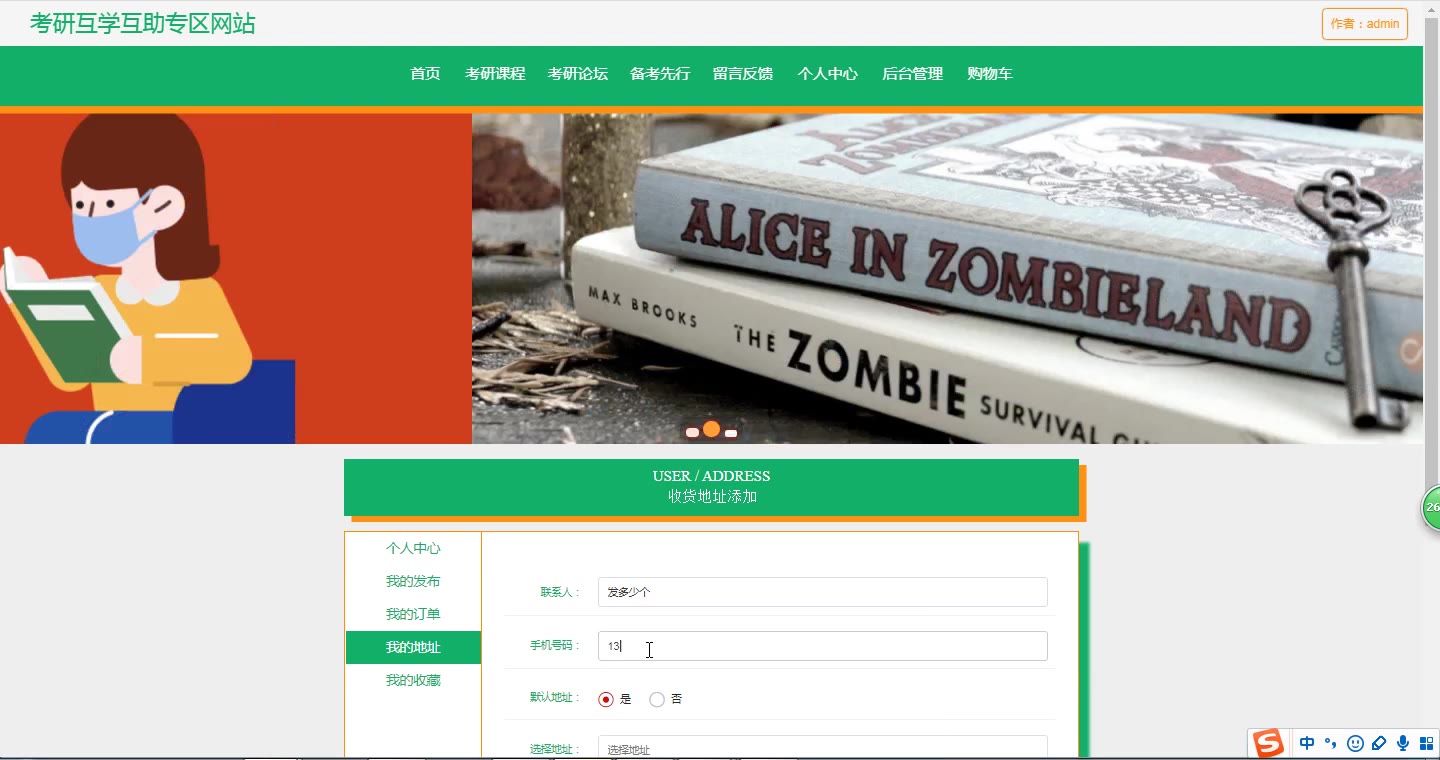Click the 默认地址： field label
The image size is (1440, 760).
point(555,697)
